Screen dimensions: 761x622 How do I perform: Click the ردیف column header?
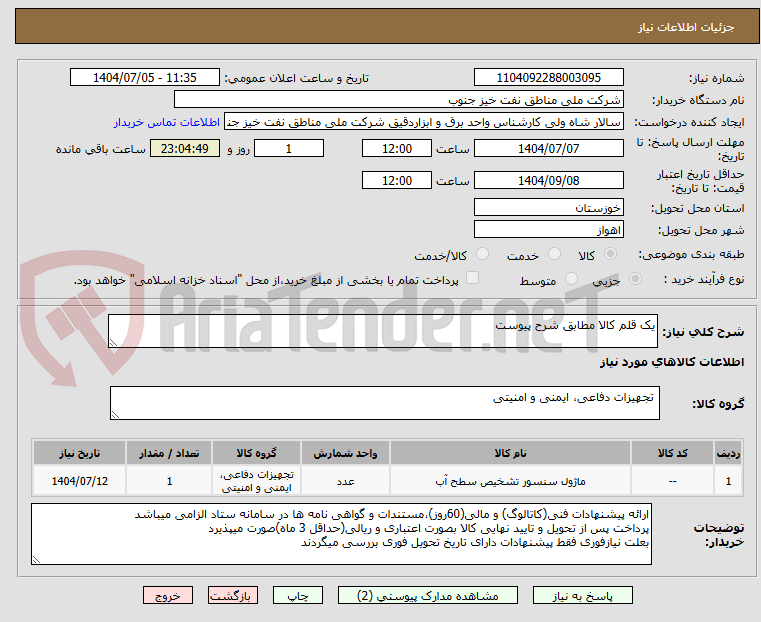point(728,453)
